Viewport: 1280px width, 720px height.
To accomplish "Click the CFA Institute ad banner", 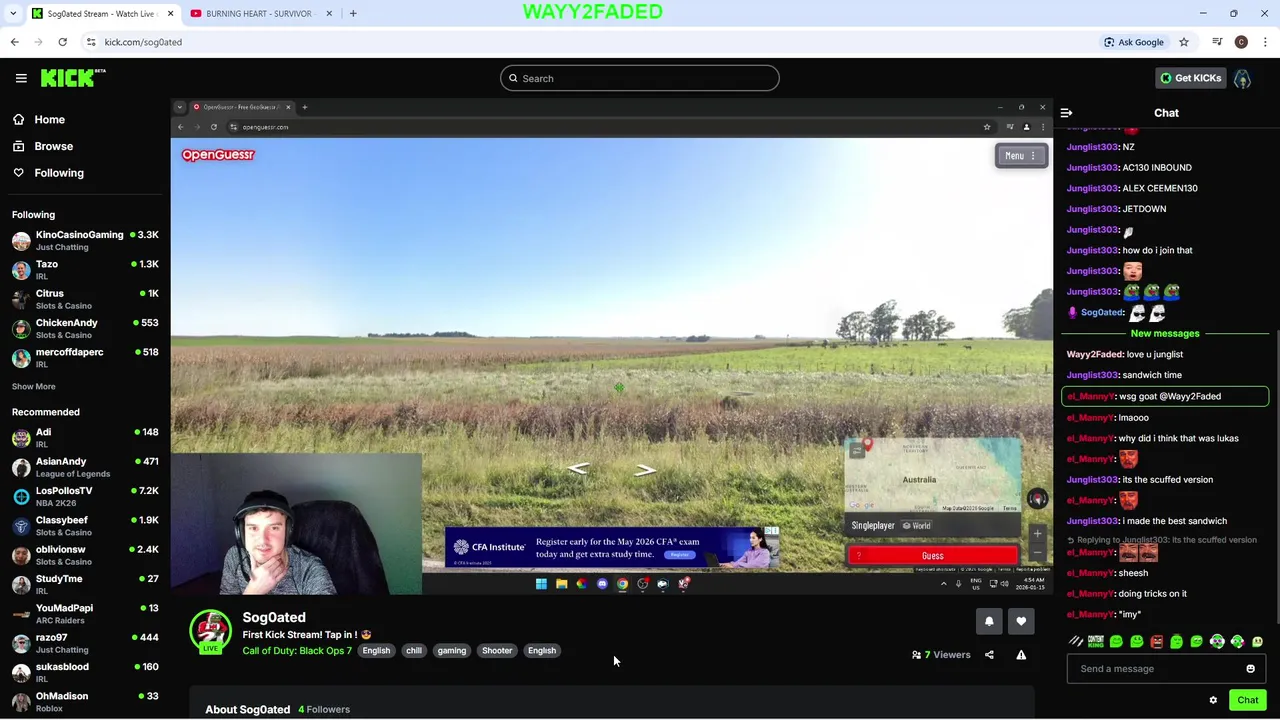I will pos(612,548).
